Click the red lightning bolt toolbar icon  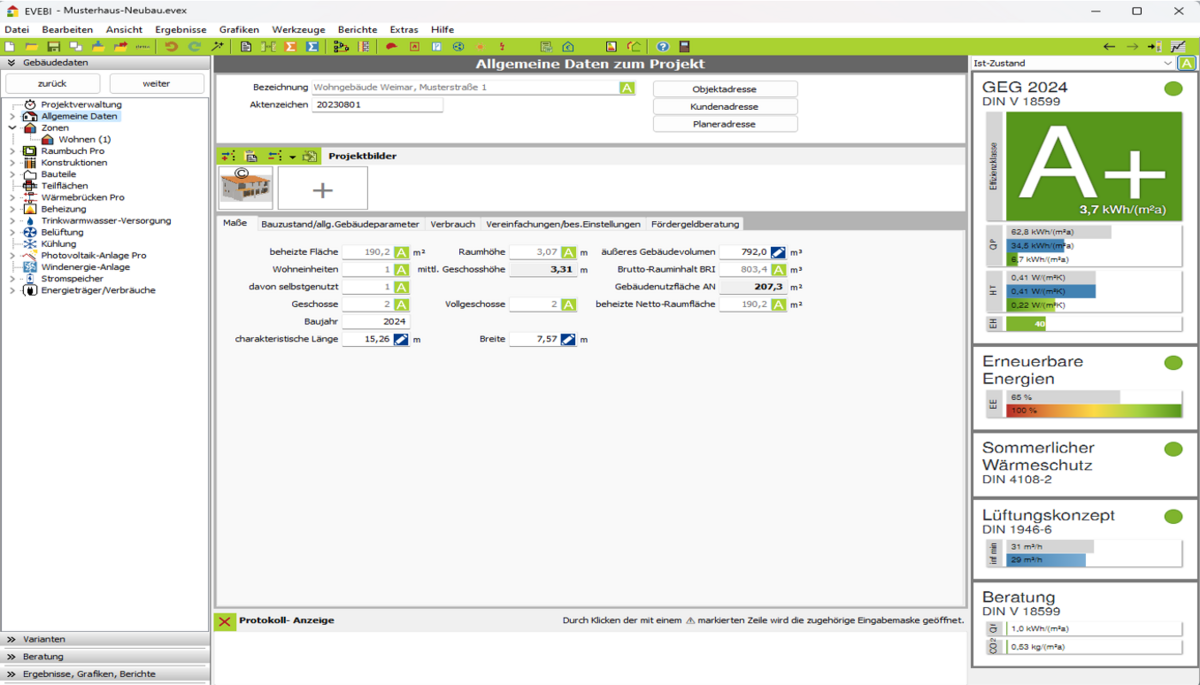tap(502, 47)
